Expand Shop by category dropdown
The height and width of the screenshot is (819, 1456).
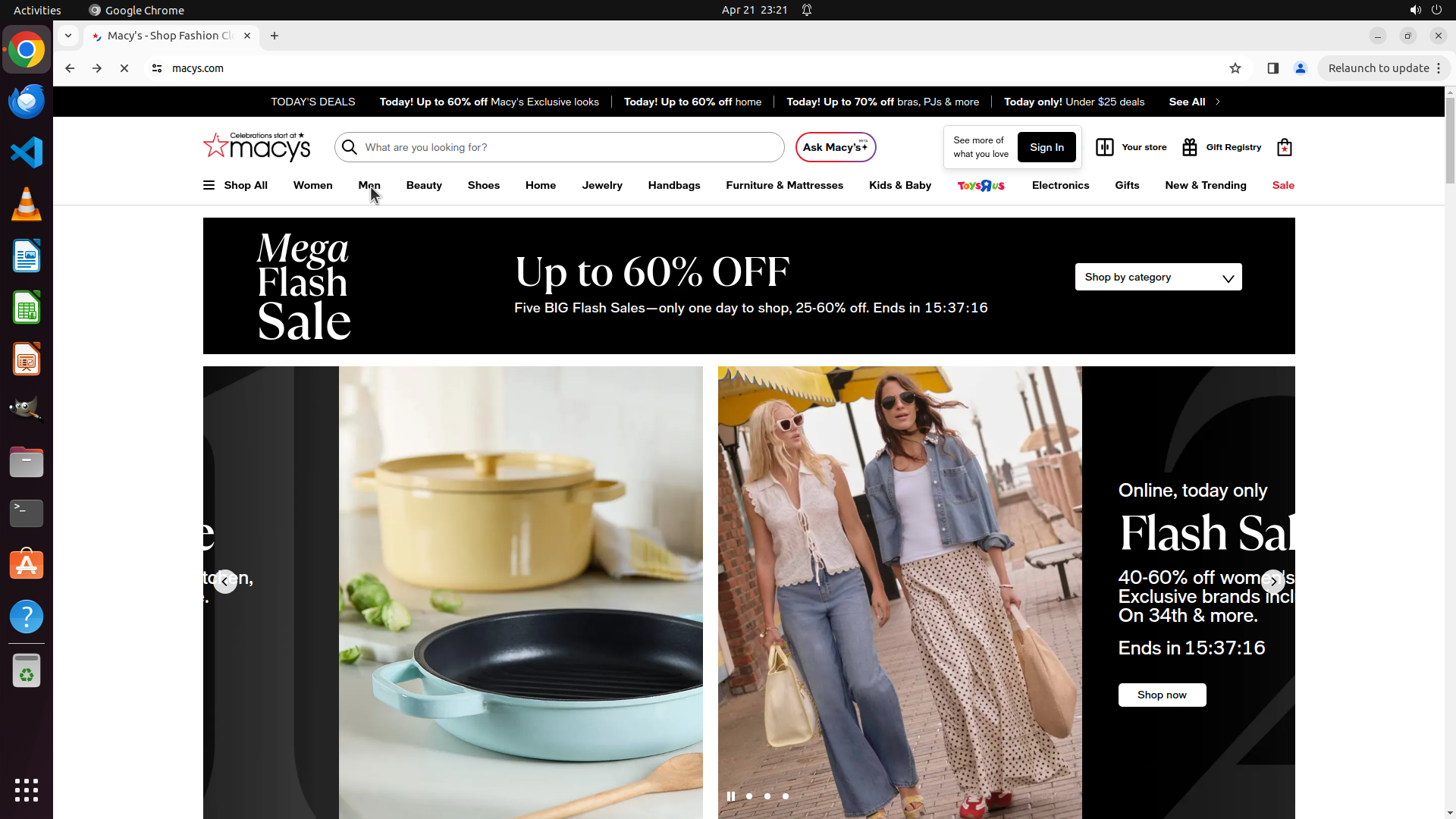click(x=1158, y=278)
